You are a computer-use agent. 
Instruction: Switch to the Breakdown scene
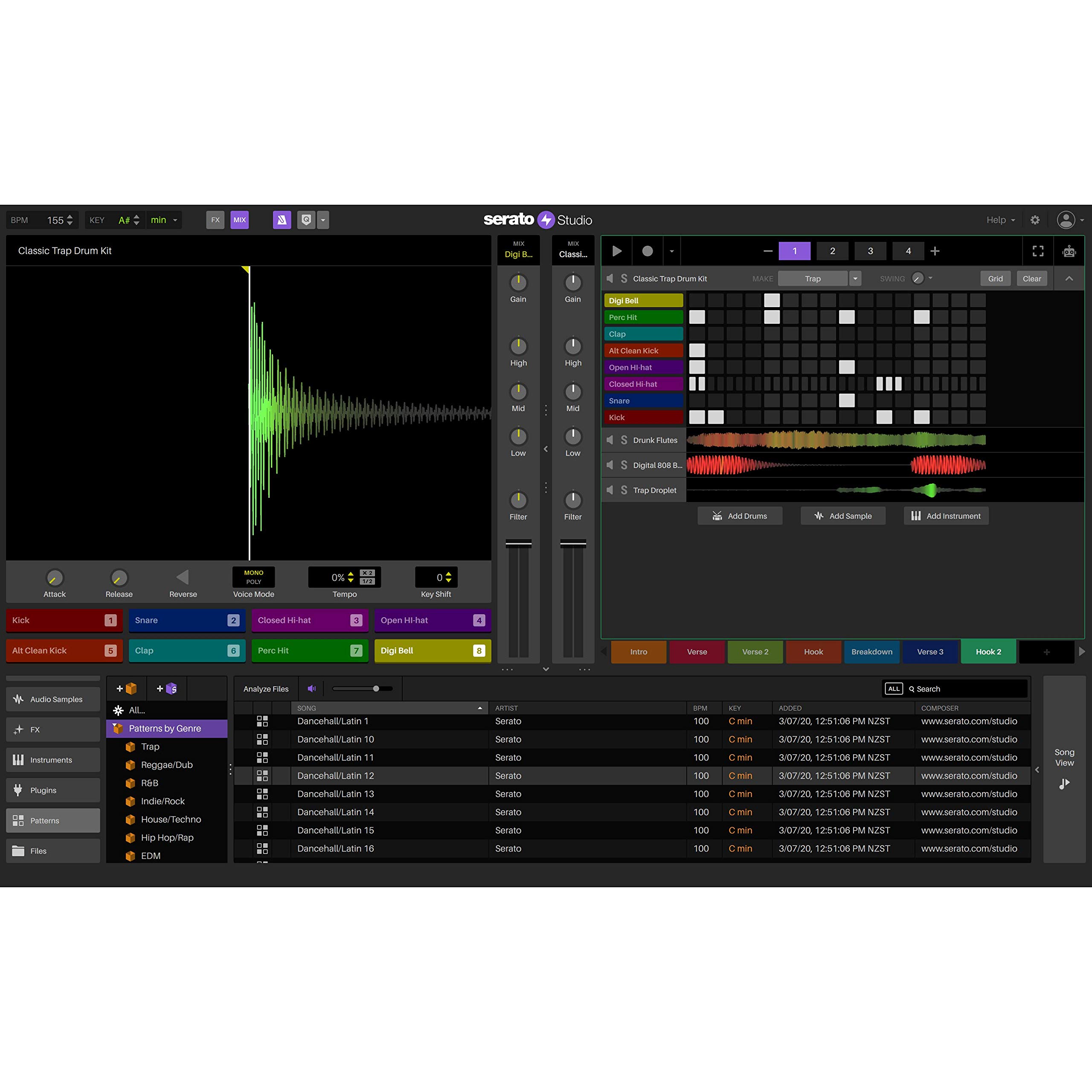pos(871,652)
